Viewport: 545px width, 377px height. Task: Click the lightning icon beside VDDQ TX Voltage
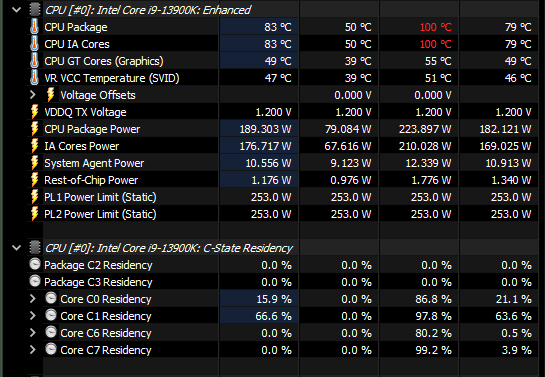click(34, 112)
